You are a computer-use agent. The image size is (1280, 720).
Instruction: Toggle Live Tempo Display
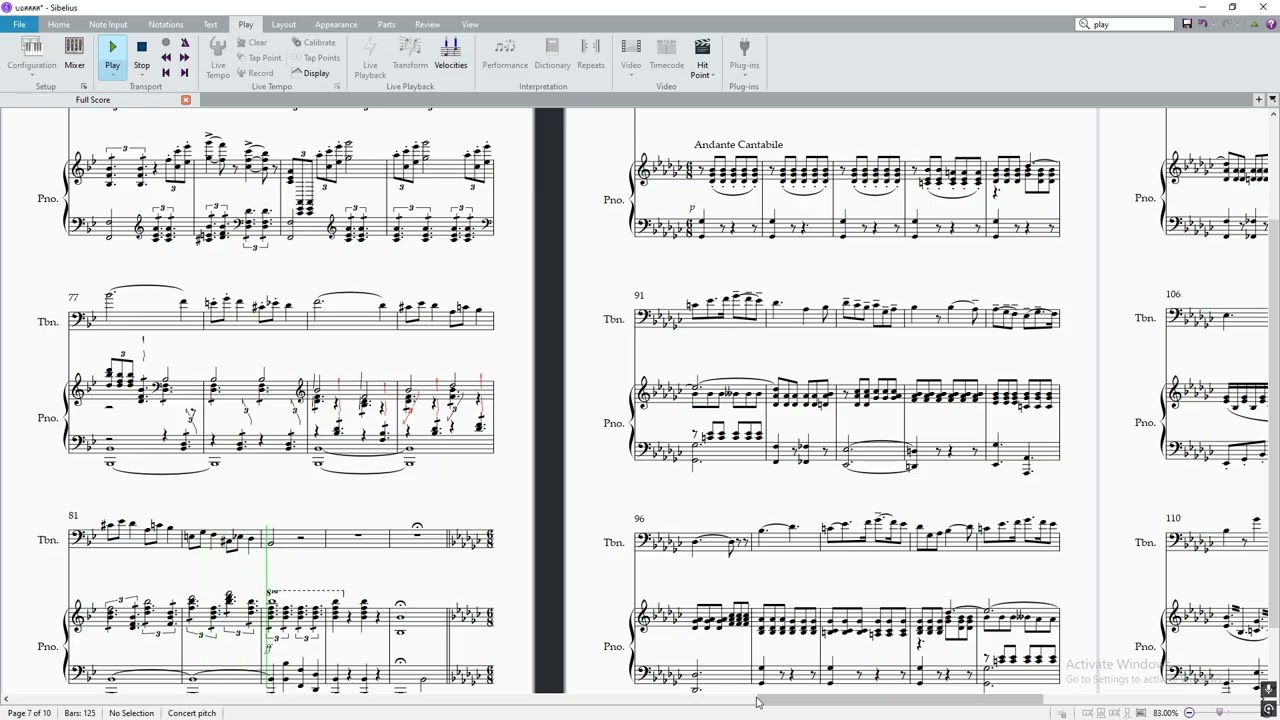(x=311, y=73)
